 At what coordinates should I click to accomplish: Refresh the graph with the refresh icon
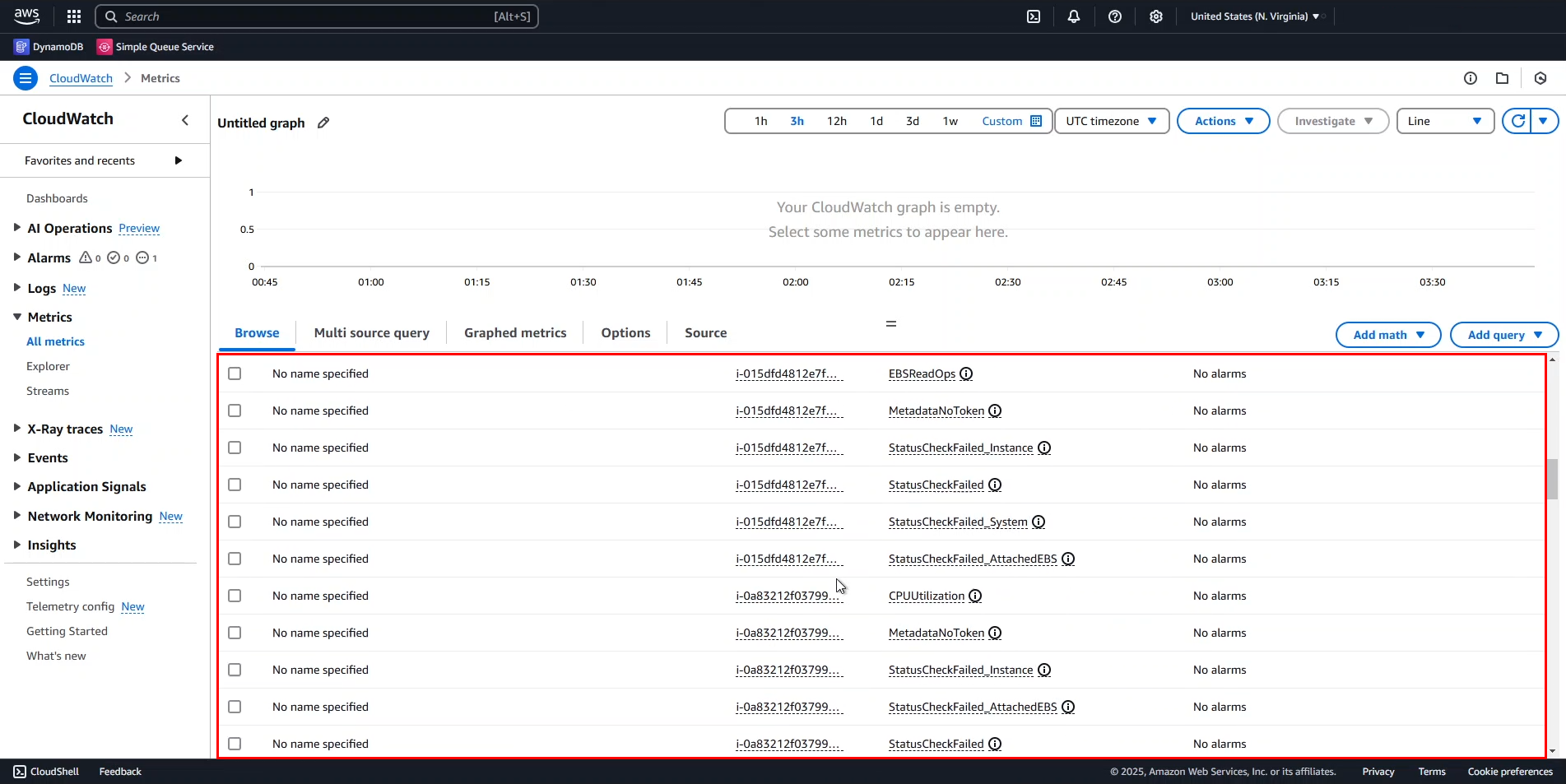(1518, 121)
